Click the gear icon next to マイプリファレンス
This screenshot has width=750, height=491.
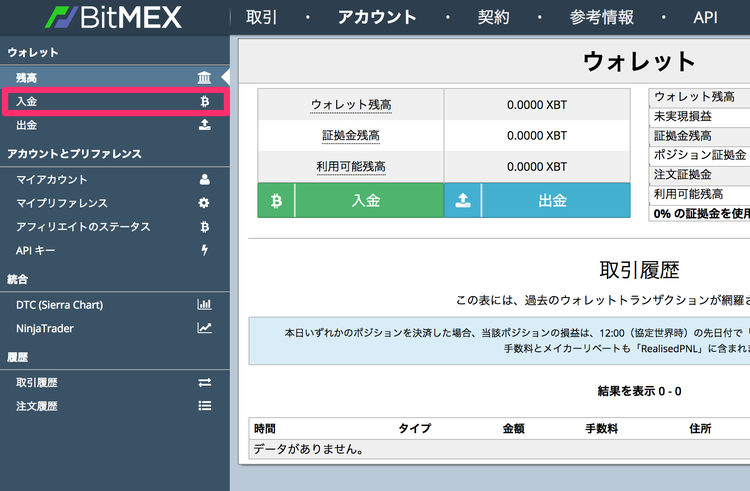(204, 203)
